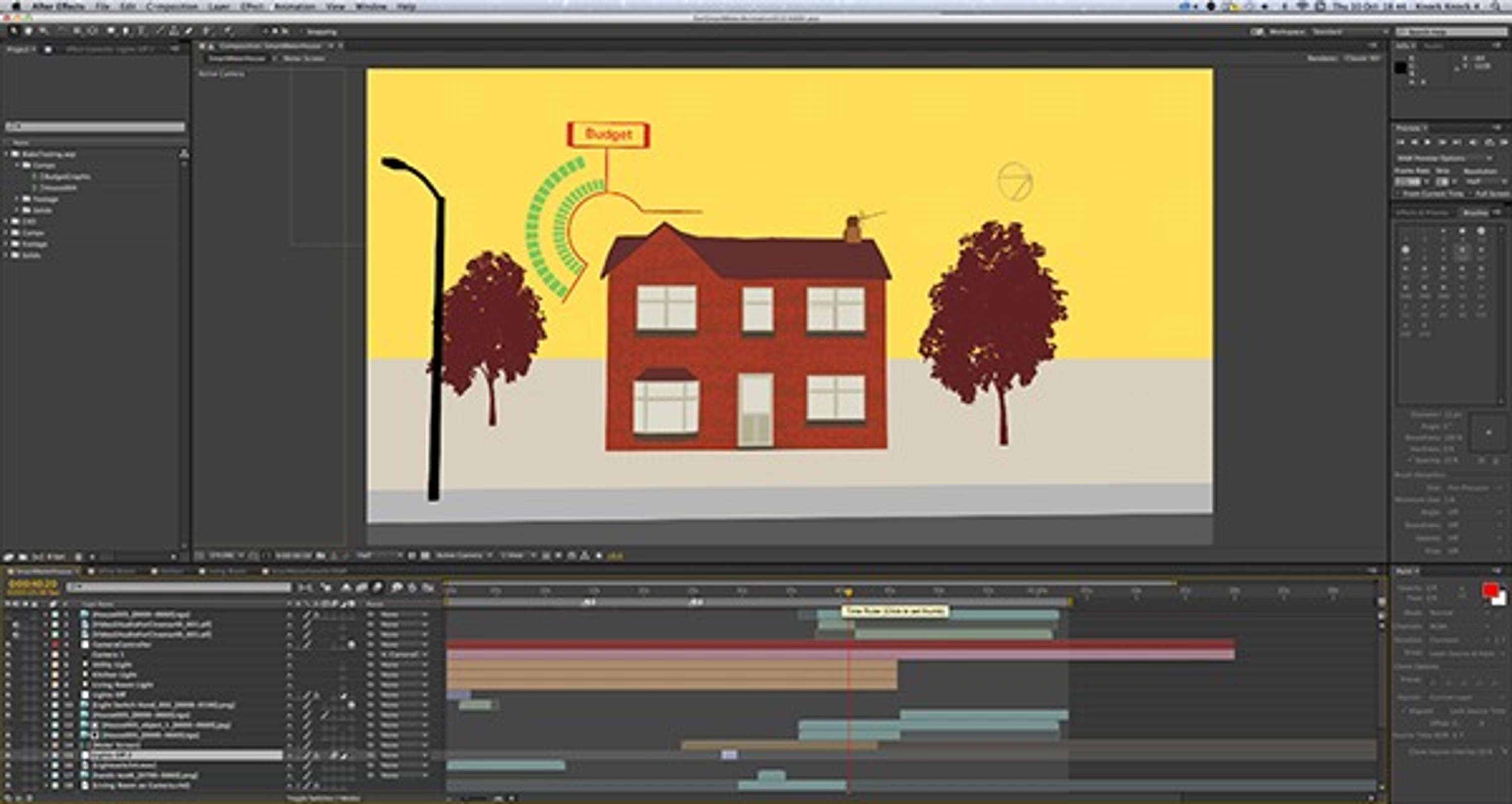
Task: Select the Rectangle shape tool
Action: click(111, 31)
